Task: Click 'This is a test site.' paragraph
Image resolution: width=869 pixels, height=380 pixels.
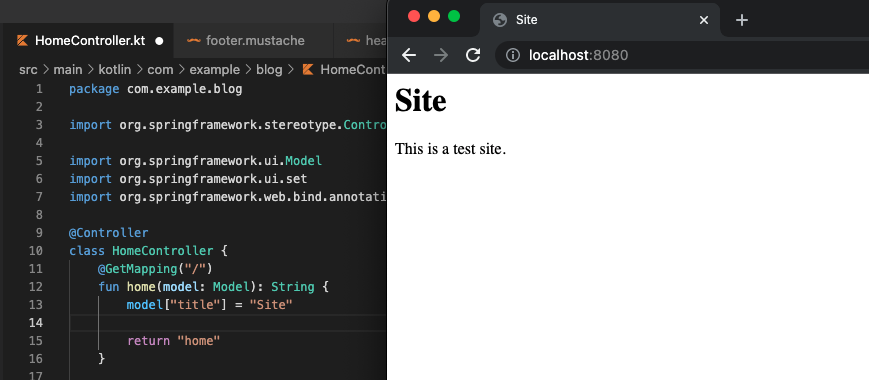Action: pyautogui.click(x=450, y=148)
